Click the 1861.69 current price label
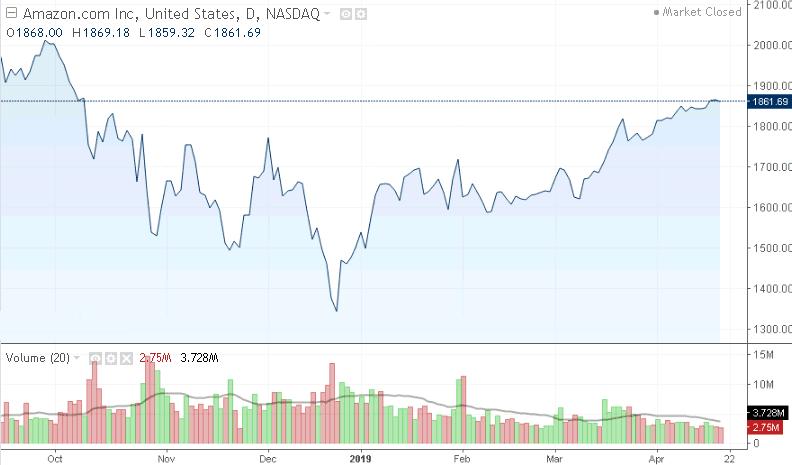Image resolution: width=792 pixels, height=465 pixels. [x=768, y=102]
